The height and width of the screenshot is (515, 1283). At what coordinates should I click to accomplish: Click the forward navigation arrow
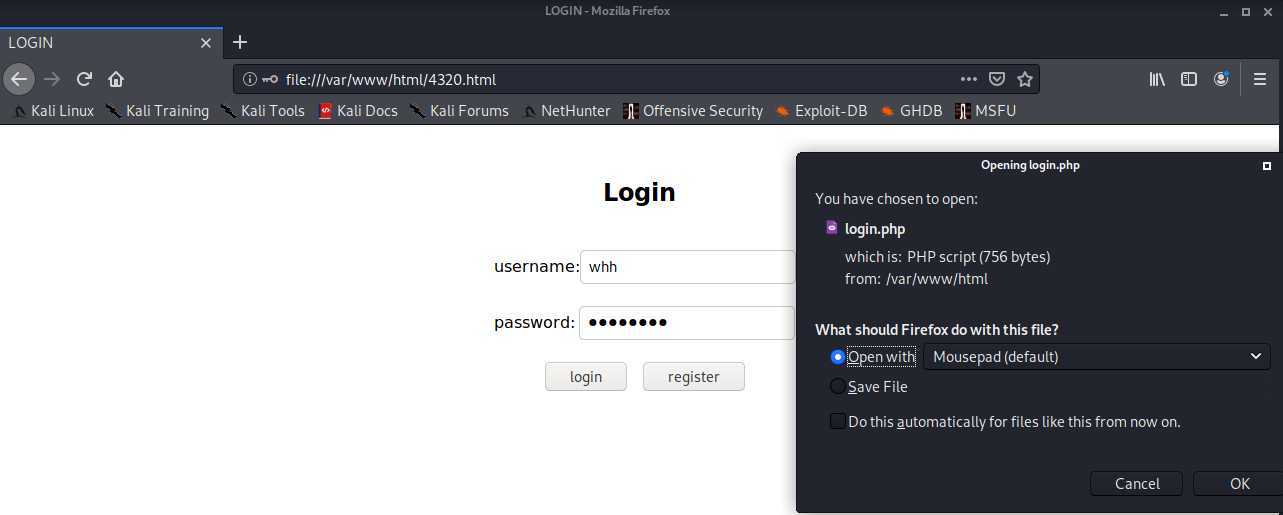tap(52, 79)
